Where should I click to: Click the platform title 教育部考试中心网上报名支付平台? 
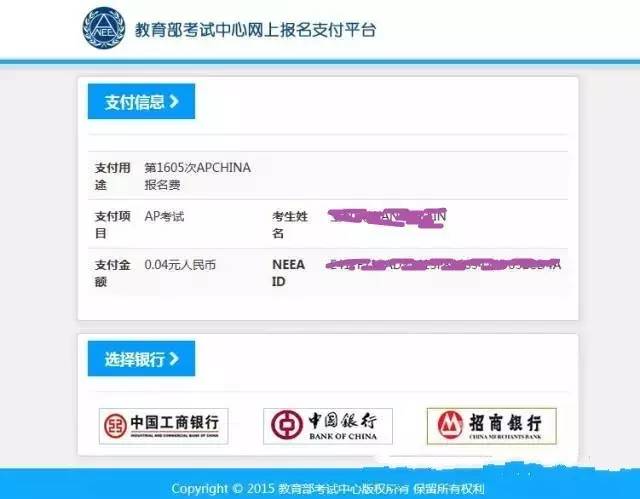(255, 30)
